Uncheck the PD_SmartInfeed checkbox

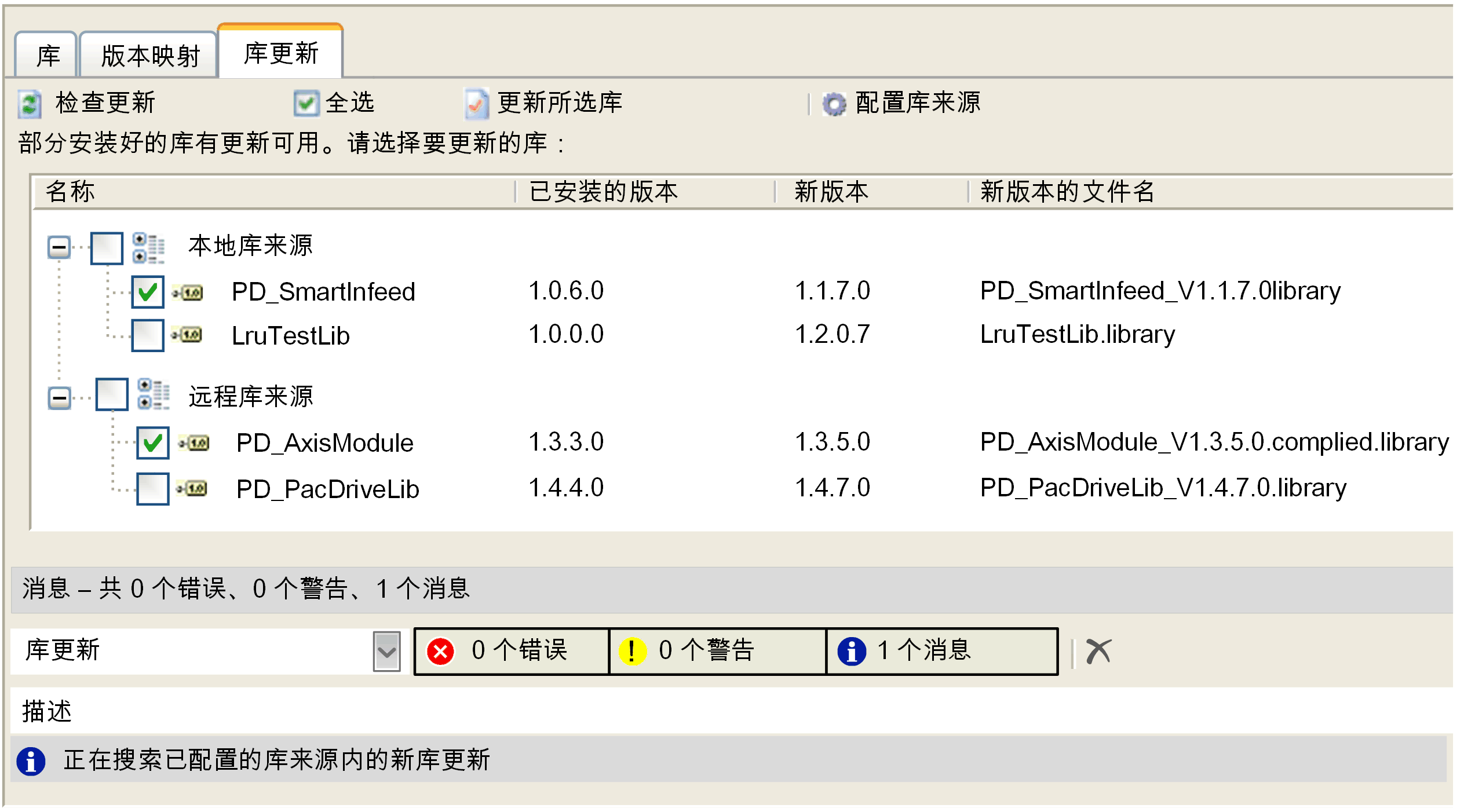[x=148, y=291]
